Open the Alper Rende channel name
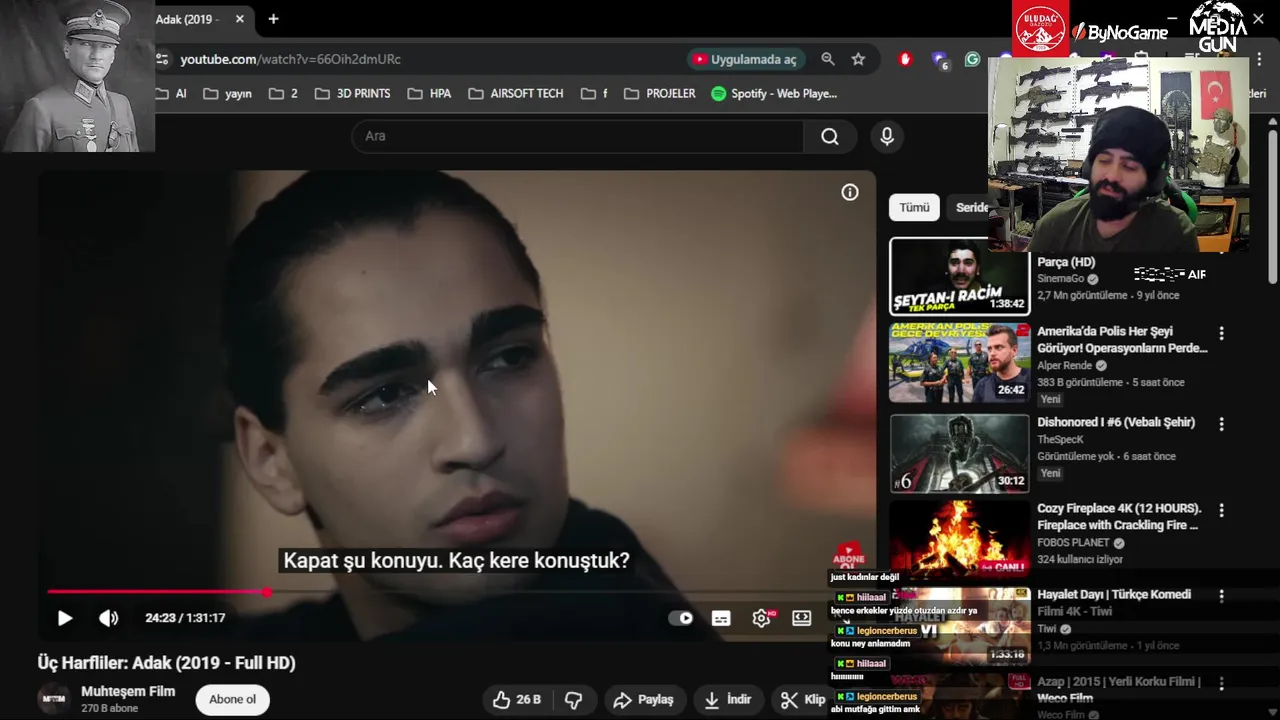Screen dimensions: 1280x720 coord(1065,366)
